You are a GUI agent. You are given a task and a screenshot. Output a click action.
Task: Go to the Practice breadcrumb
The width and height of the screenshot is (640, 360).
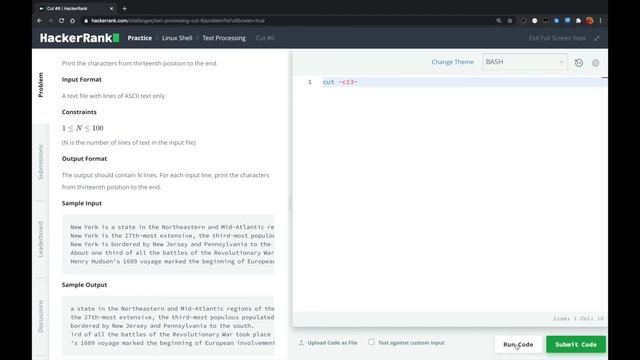(140, 38)
